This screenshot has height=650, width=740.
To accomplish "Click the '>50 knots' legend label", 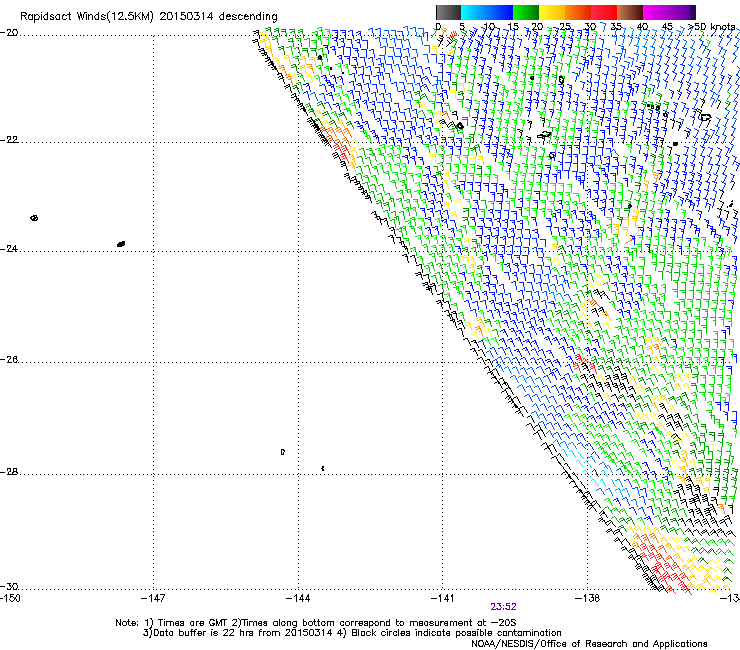I will coord(711,27).
